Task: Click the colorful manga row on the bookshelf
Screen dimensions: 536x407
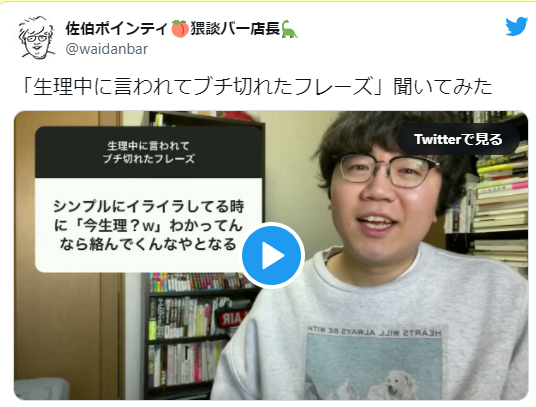Action: click(x=202, y=282)
